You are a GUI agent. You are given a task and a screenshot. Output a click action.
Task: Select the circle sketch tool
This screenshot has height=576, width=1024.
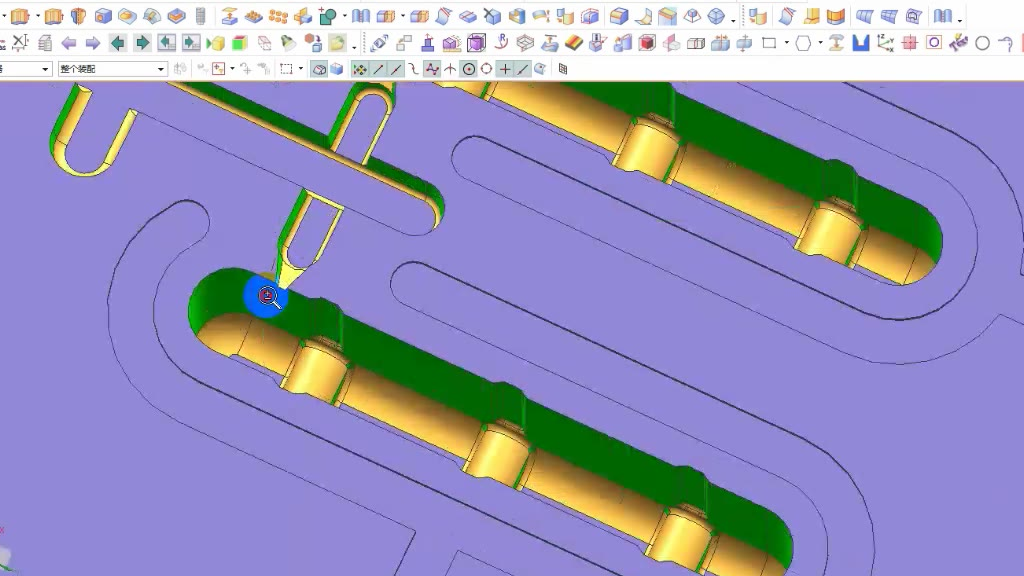[982, 43]
